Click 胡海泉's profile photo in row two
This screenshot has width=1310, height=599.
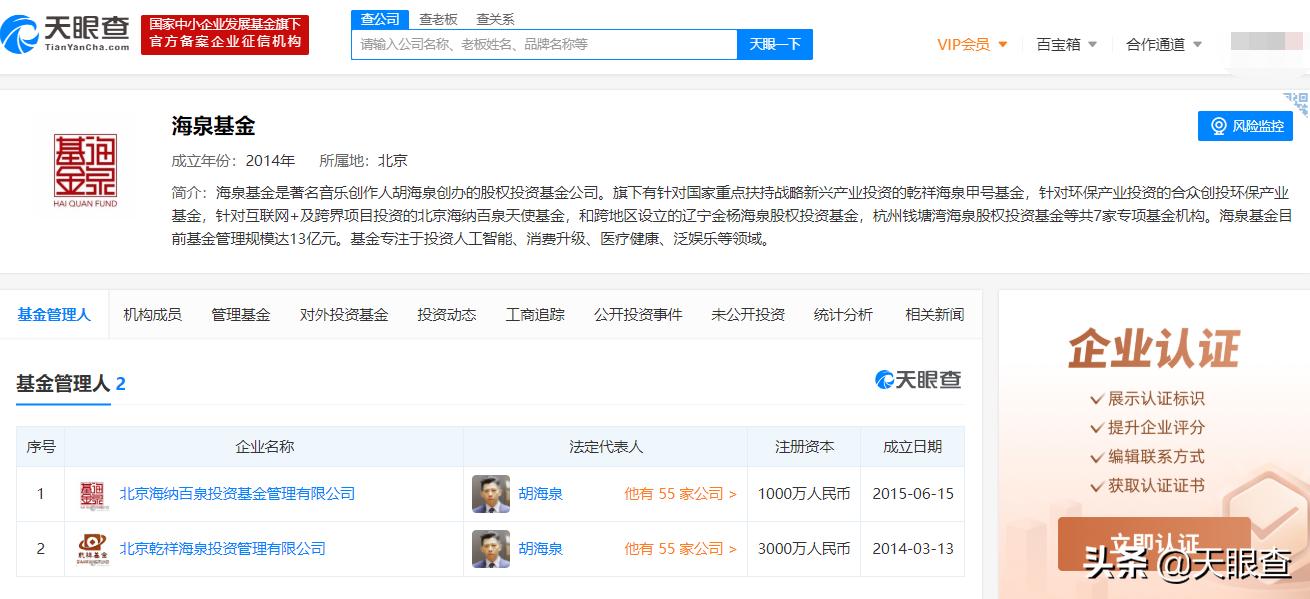coord(489,548)
